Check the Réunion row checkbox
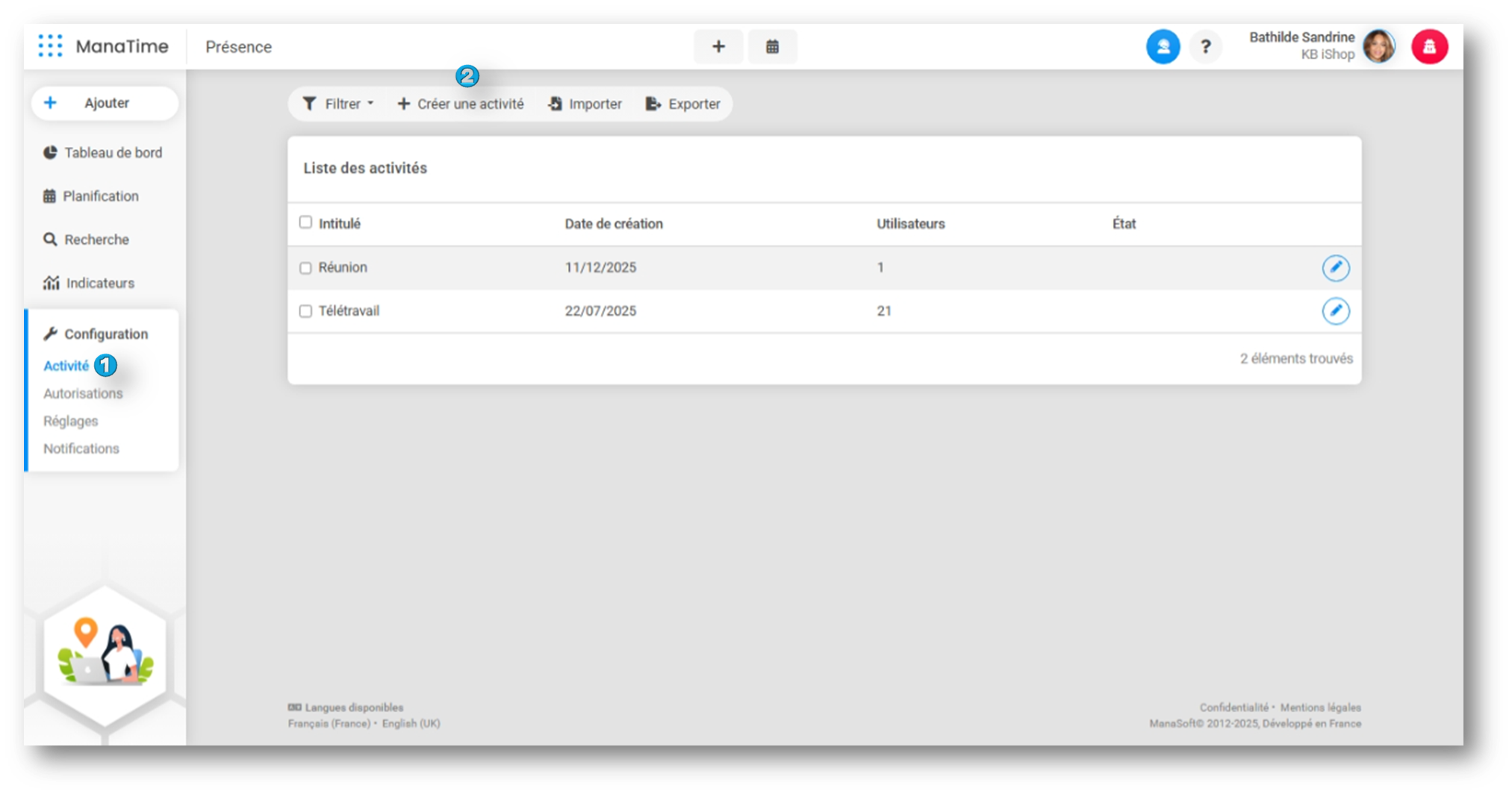The height and width of the screenshot is (794, 1512). point(305,268)
